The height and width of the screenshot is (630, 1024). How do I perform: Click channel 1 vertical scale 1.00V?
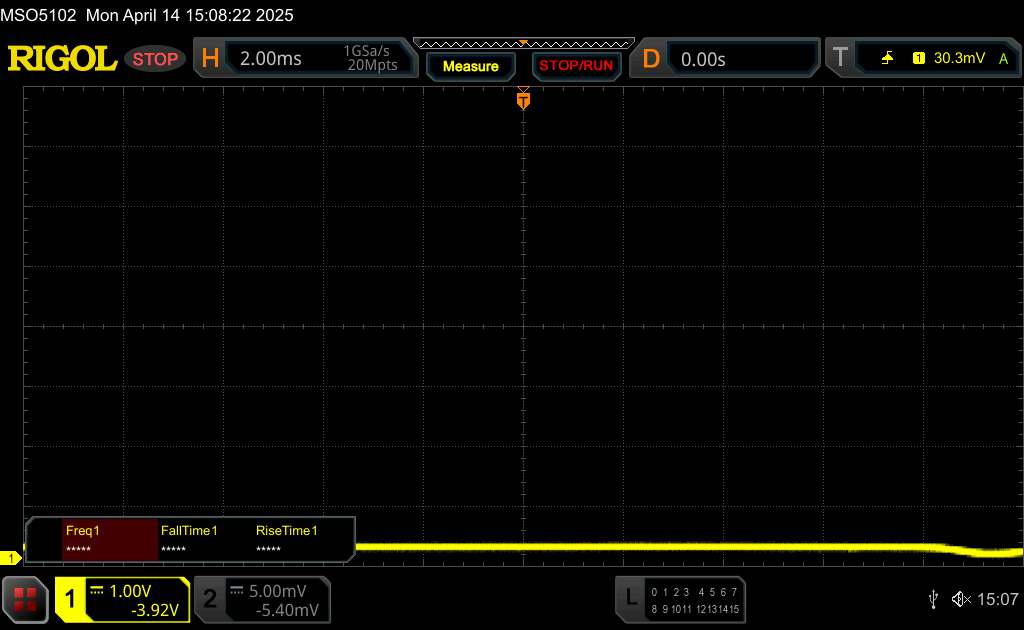(130, 591)
